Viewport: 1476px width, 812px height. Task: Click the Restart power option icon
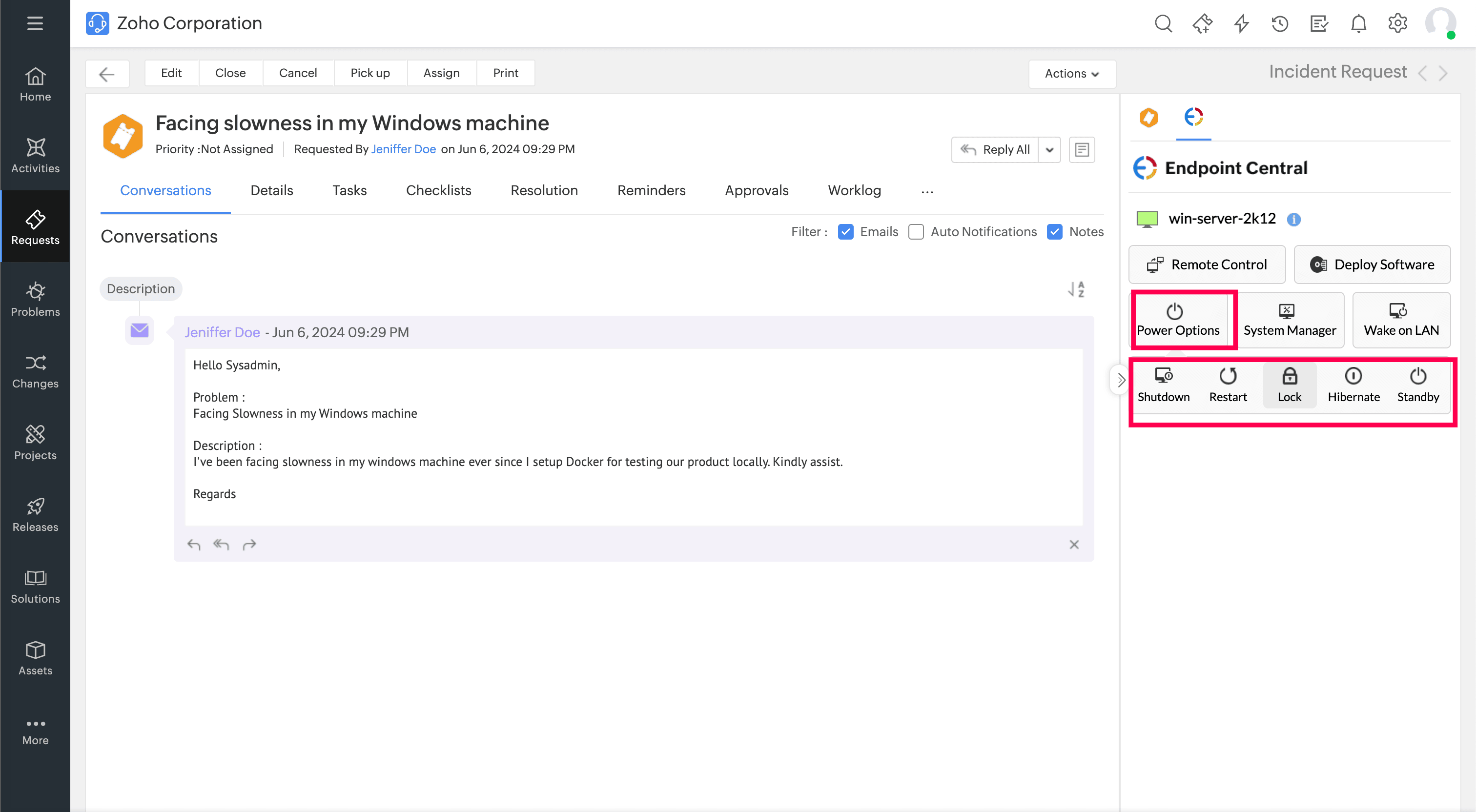(x=1228, y=377)
